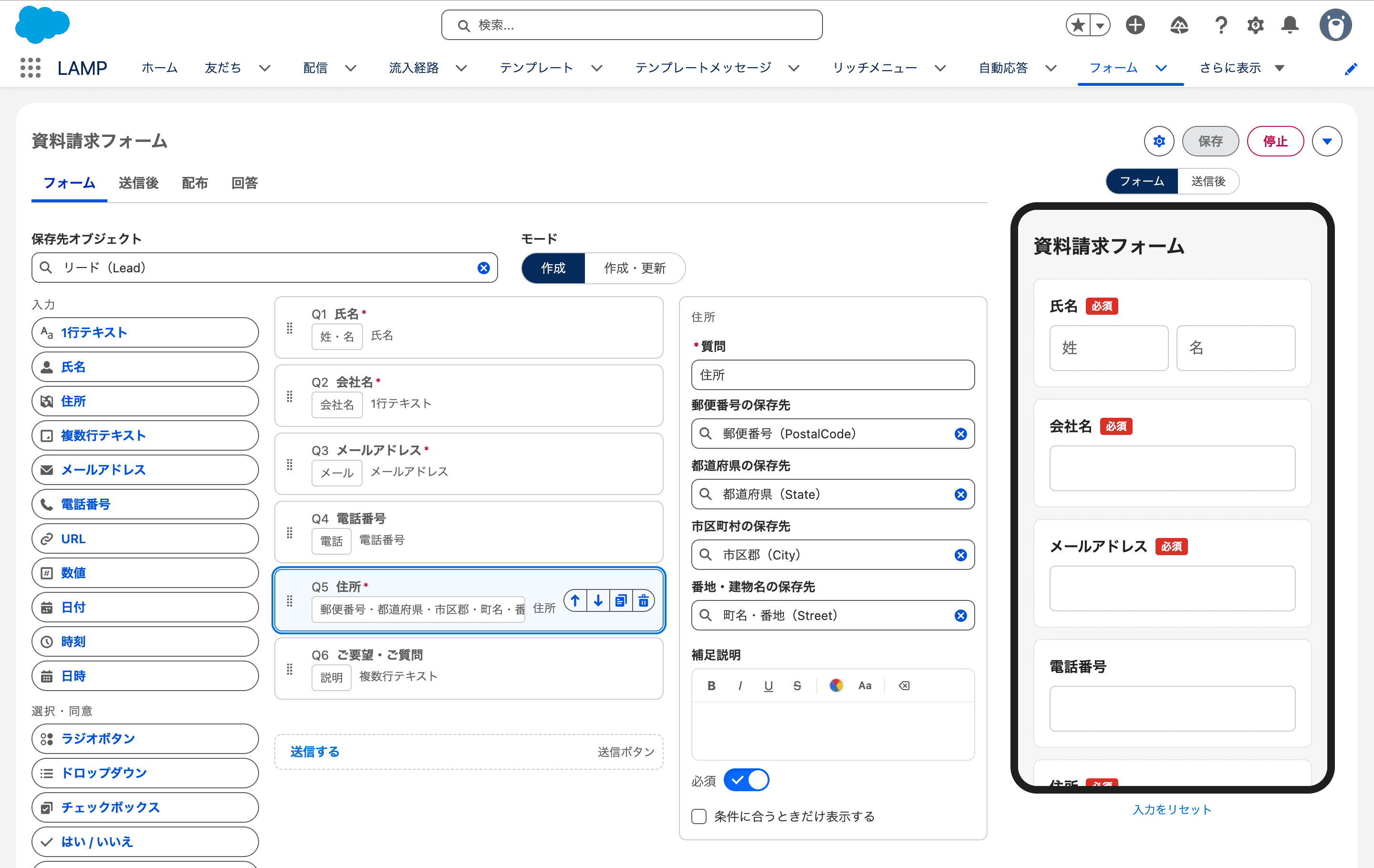Click 入力をリセット link
Image resolution: width=1374 pixels, height=868 pixels.
pyautogui.click(x=1172, y=809)
